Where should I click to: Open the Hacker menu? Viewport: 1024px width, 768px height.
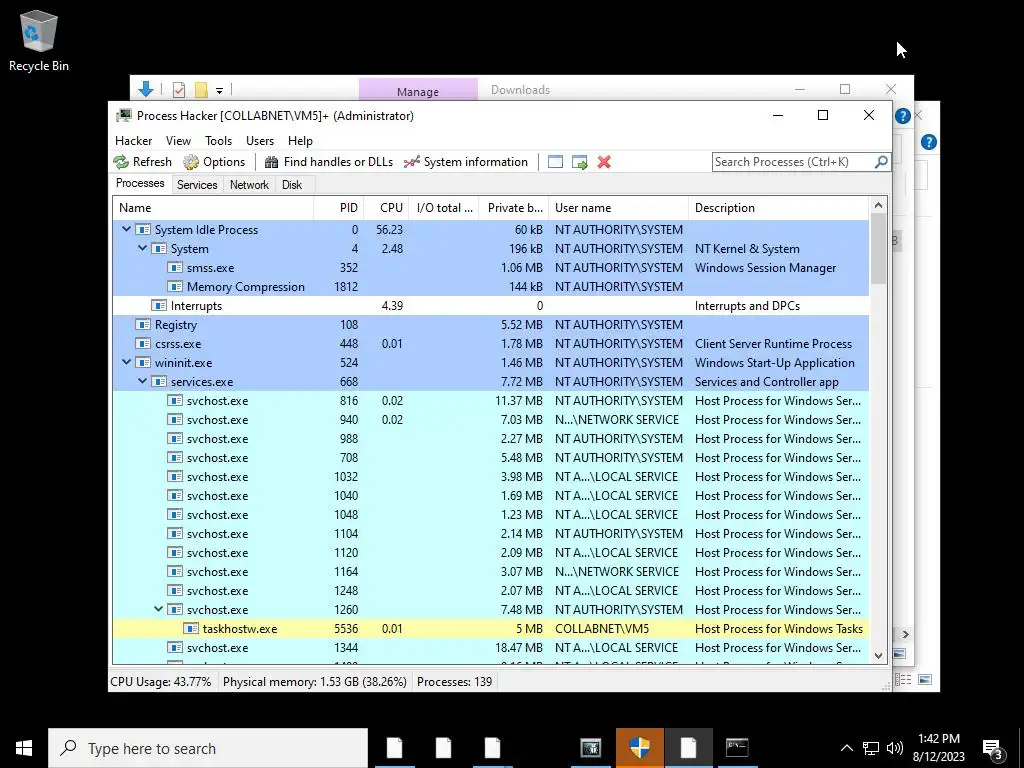click(133, 140)
